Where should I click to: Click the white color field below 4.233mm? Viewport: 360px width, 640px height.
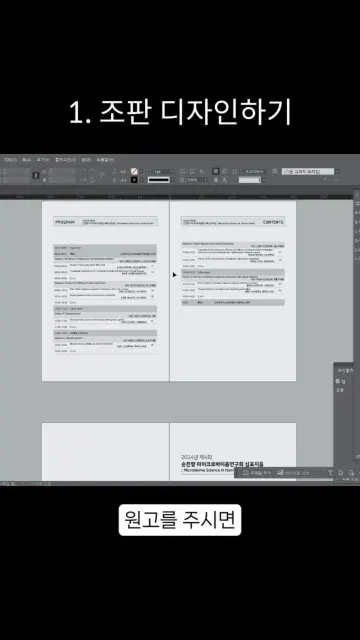click(x=249, y=180)
